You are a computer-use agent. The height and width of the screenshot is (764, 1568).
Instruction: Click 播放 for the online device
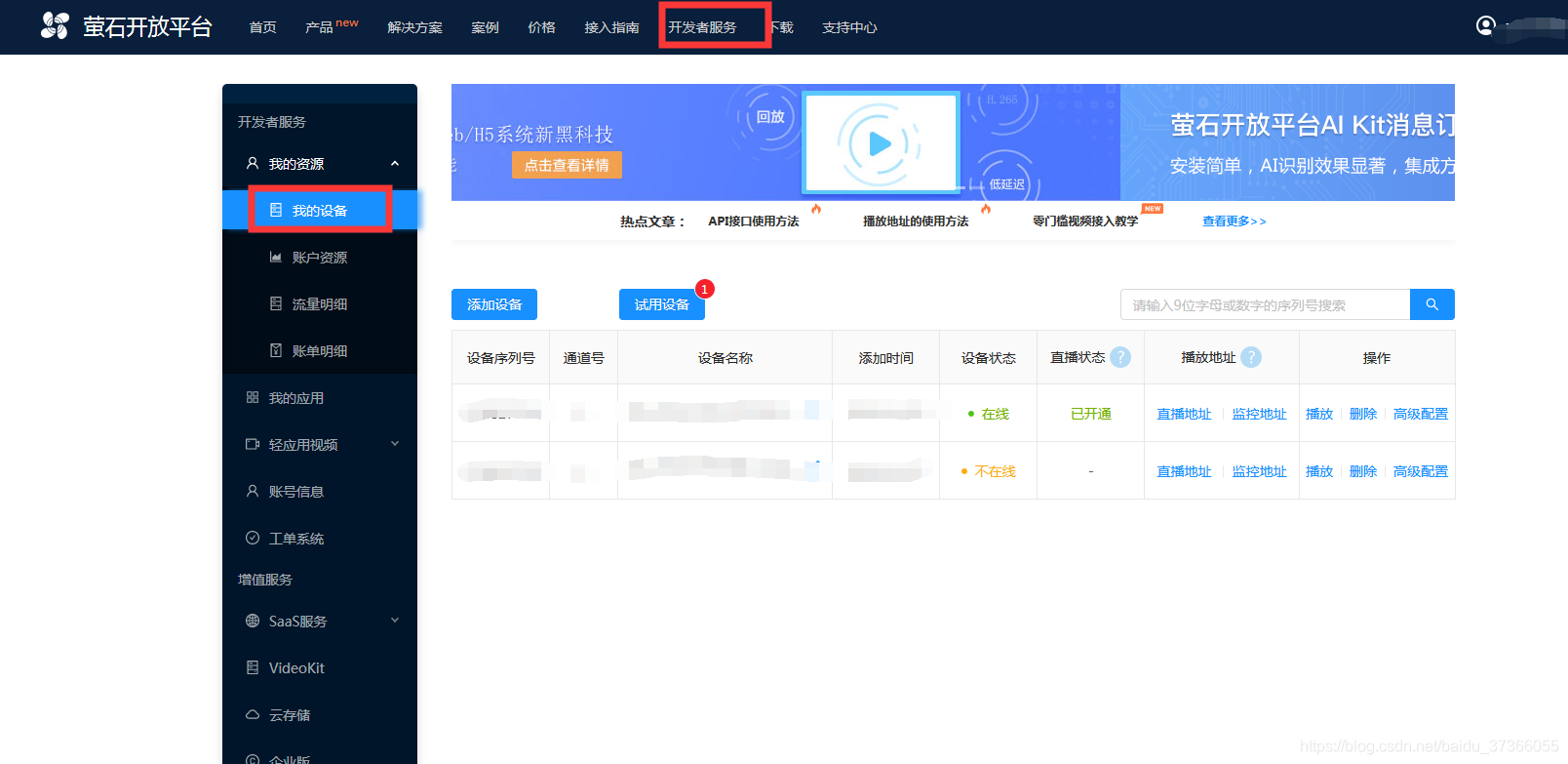(1319, 414)
